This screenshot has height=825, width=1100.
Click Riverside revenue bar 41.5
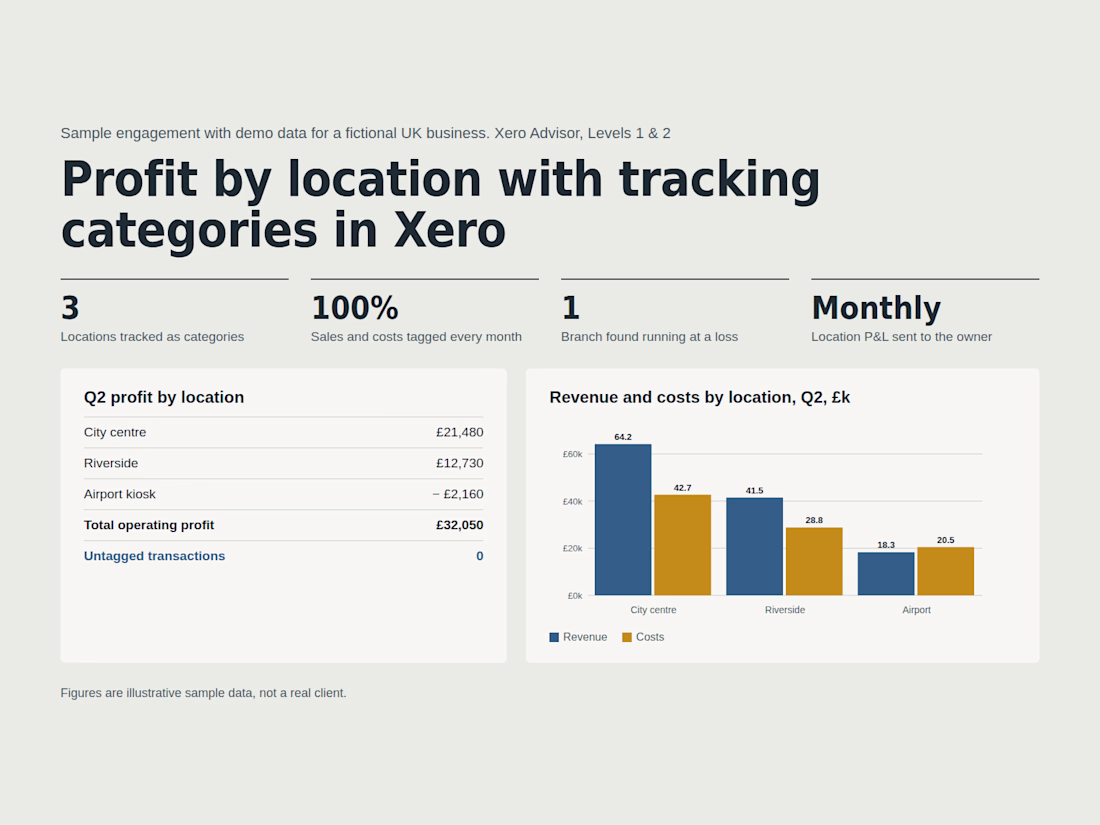pos(754,546)
